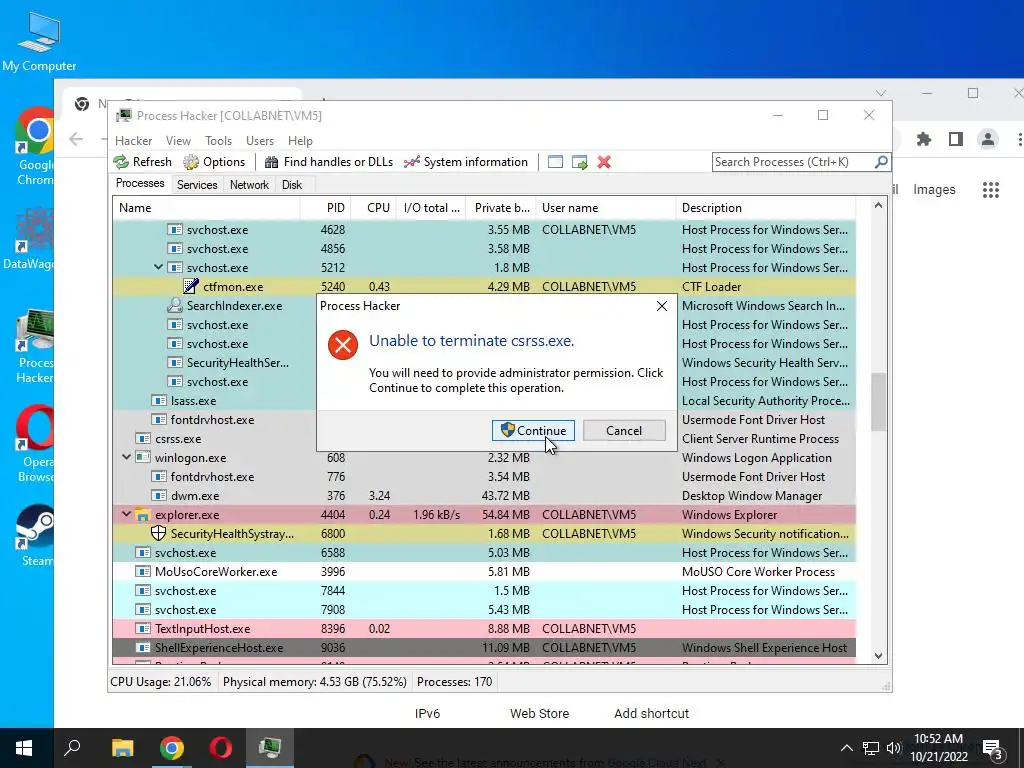Sort by the CPU column header
The image size is (1024, 768).
click(x=373, y=208)
